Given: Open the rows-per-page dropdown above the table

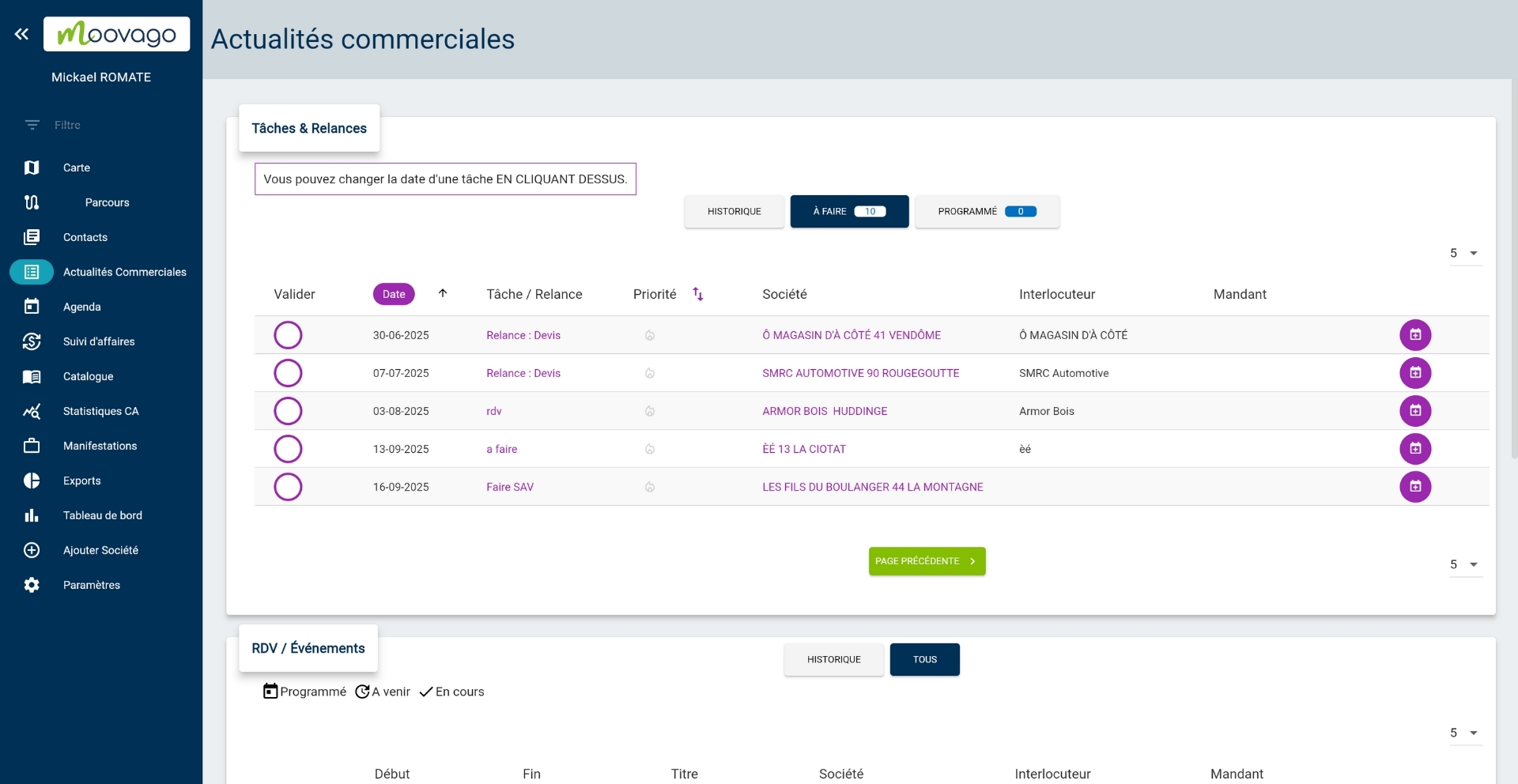Looking at the screenshot, I should point(1464,253).
